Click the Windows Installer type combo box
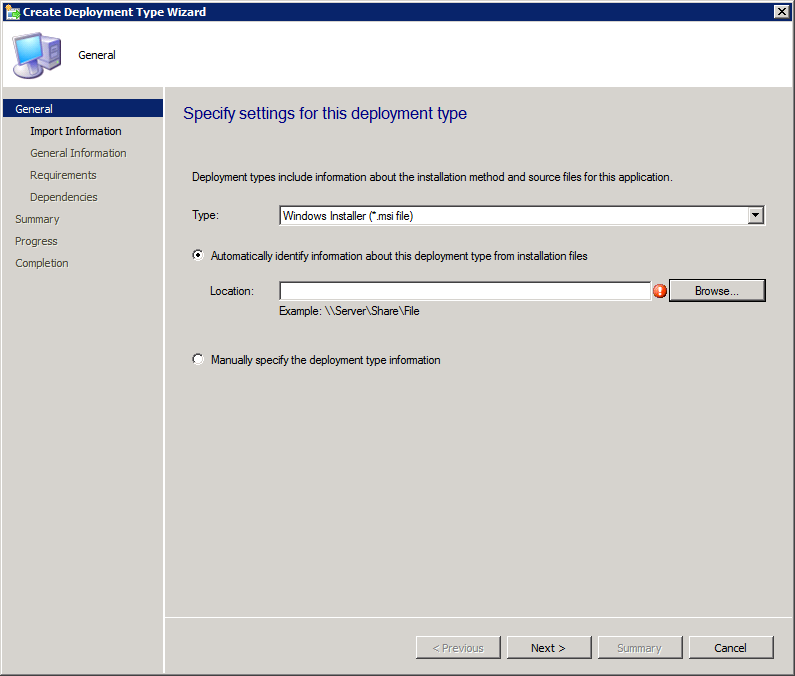The height and width of the screenshot is (676, 795). (x=522, y=216)
